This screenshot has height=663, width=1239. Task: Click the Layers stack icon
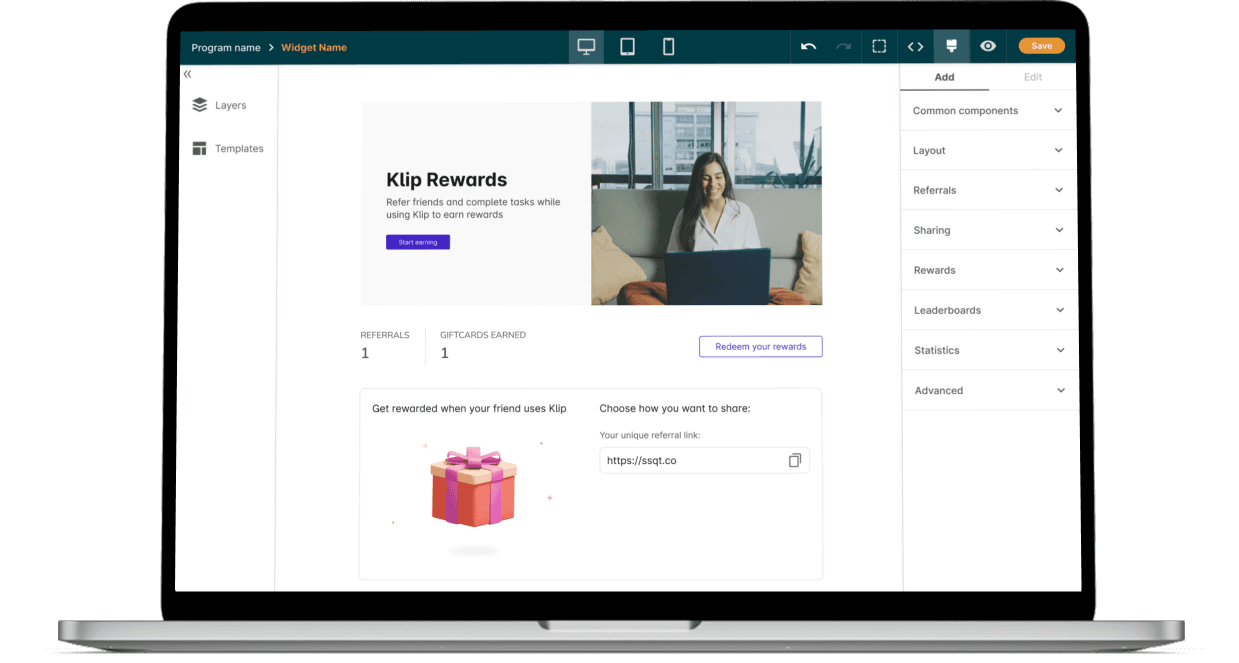pos(199,105)
